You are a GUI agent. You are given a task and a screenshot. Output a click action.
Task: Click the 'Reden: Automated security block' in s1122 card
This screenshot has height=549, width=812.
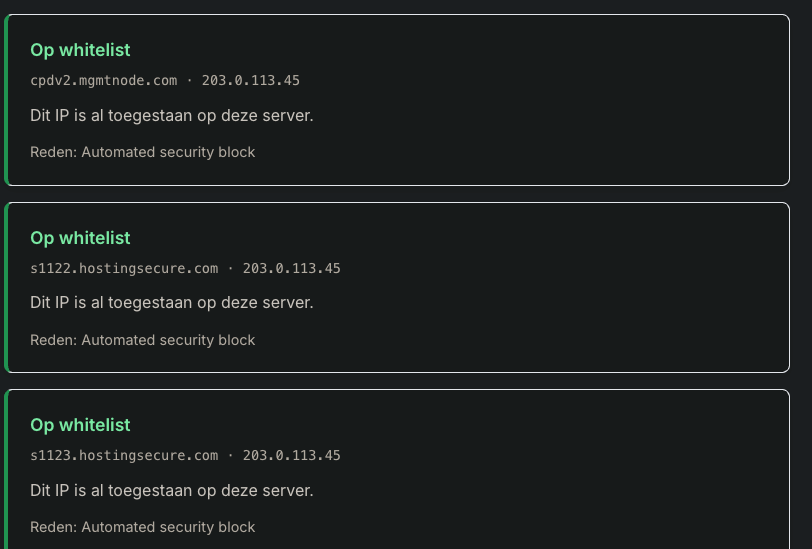point(142,340)
